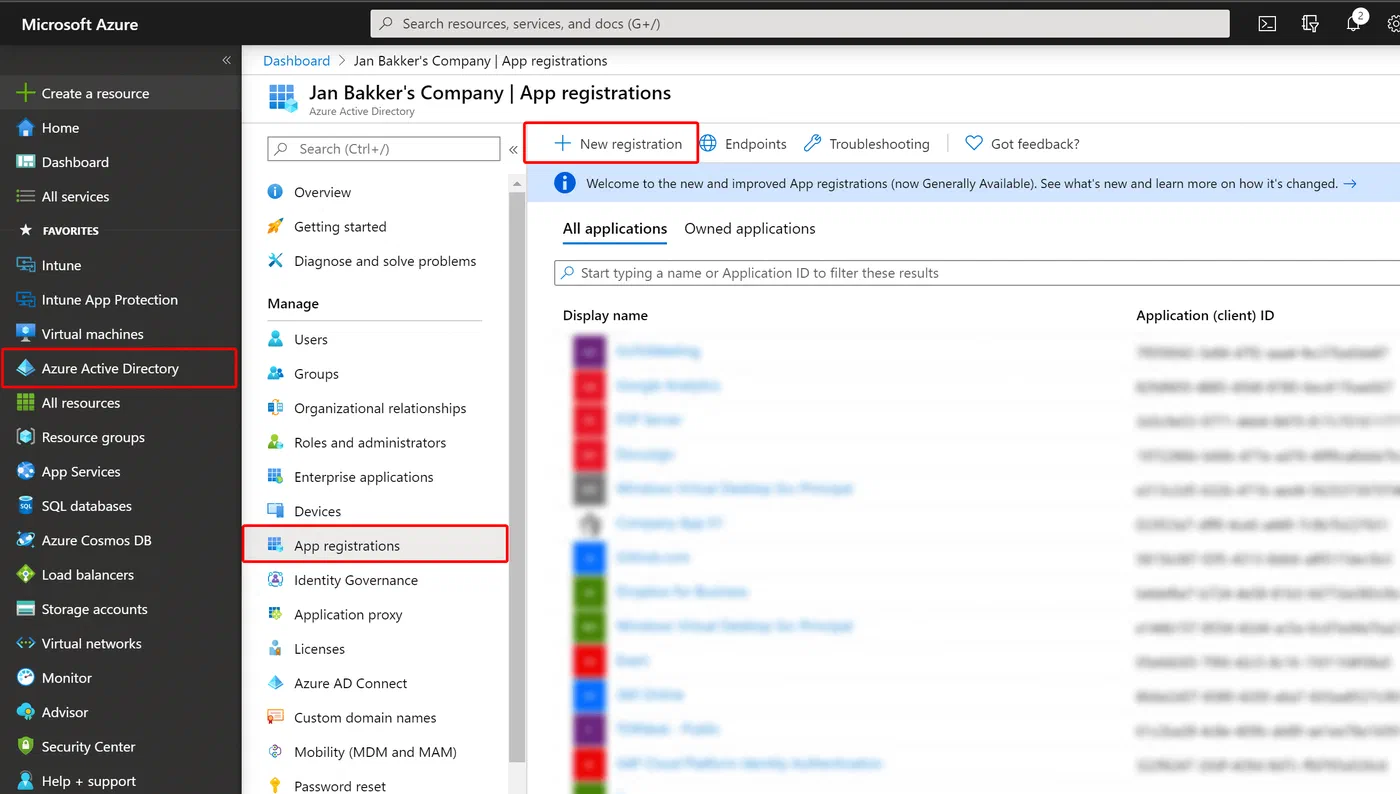Click Application (client) ID column header

[x=1205, y=315]
